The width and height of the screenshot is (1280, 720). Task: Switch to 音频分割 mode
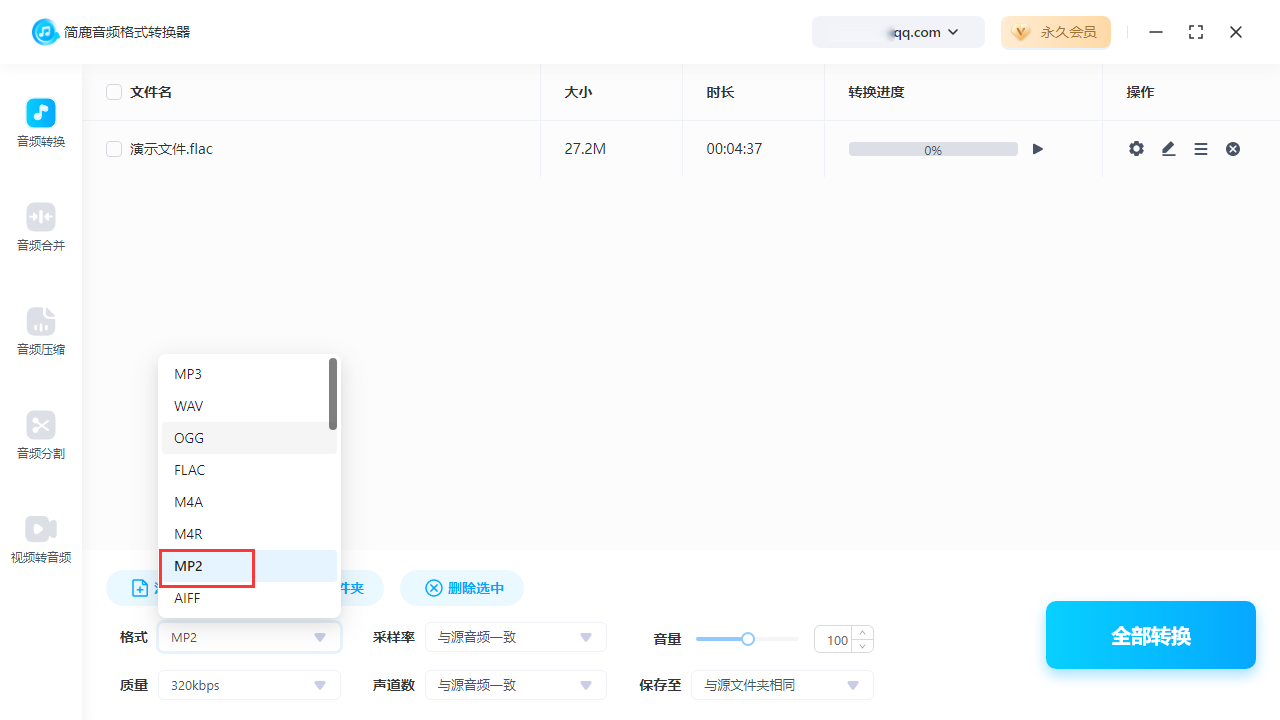coord(40,434)
